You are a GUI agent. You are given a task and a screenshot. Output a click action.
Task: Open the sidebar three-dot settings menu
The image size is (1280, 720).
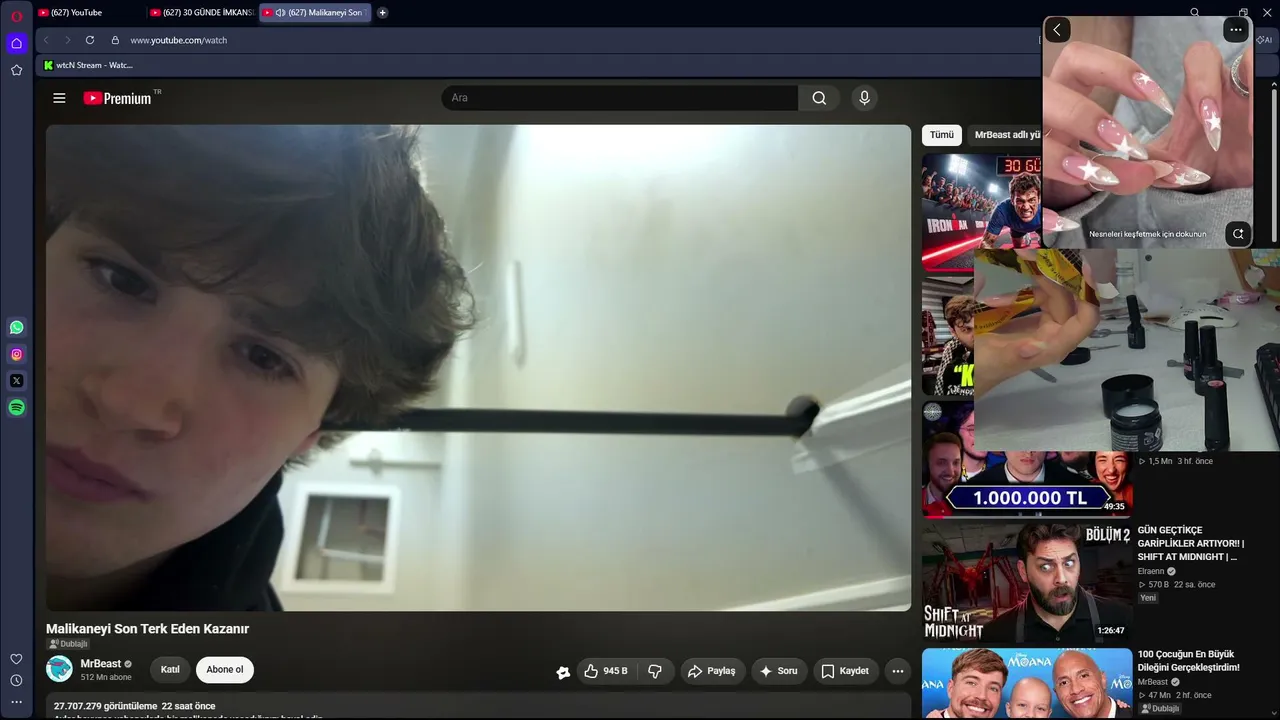point(16,702)
